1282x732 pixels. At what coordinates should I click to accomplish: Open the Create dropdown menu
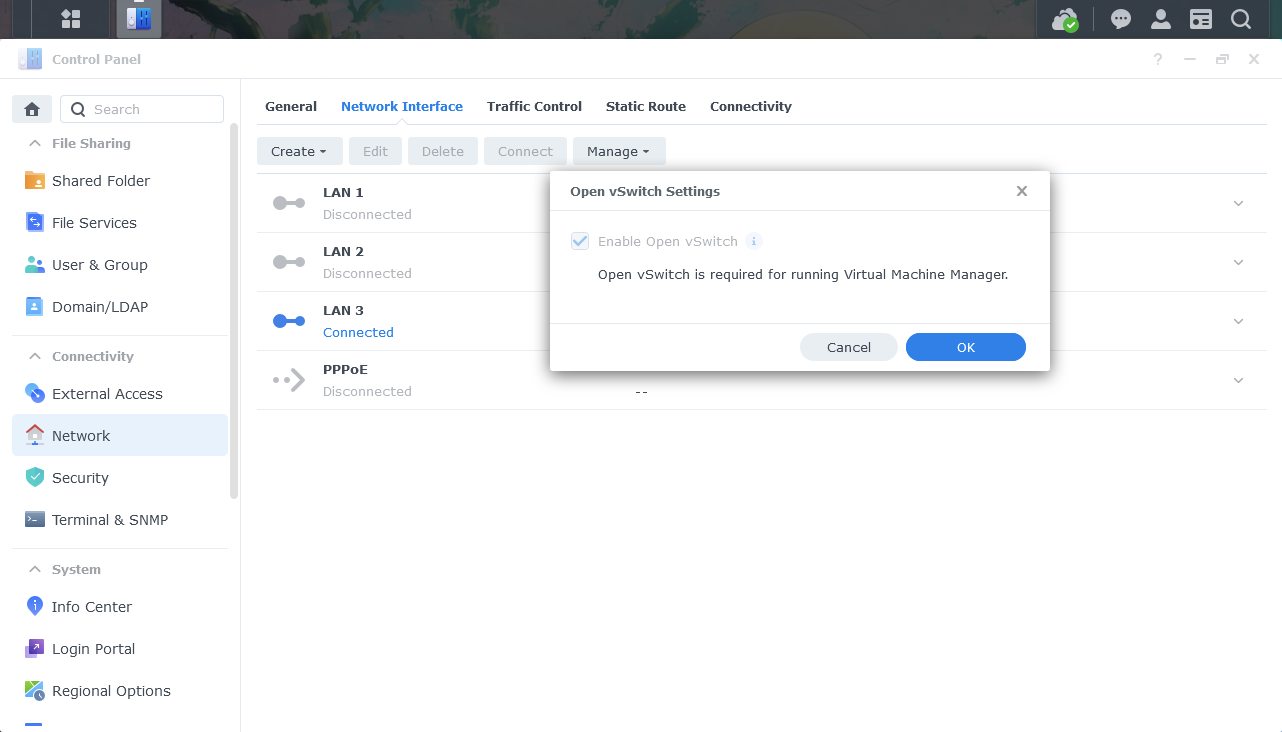coord(299,151)
